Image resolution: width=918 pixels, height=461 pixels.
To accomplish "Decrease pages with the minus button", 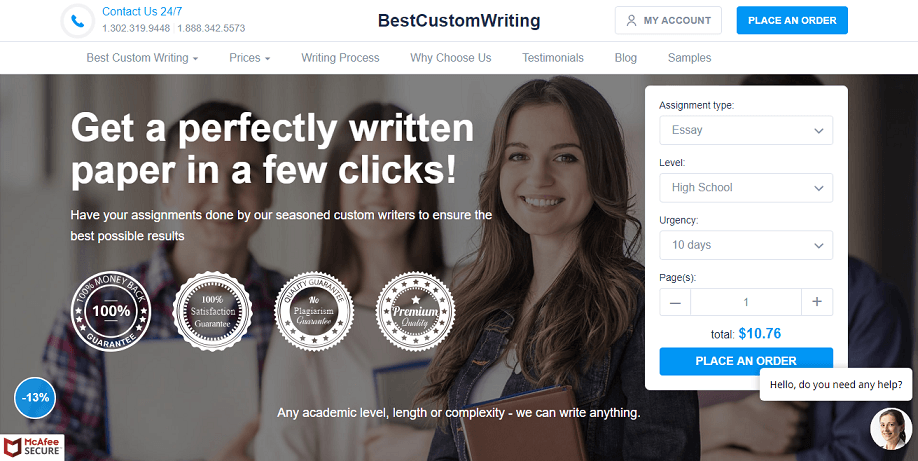I will click(x=675, y=302).
